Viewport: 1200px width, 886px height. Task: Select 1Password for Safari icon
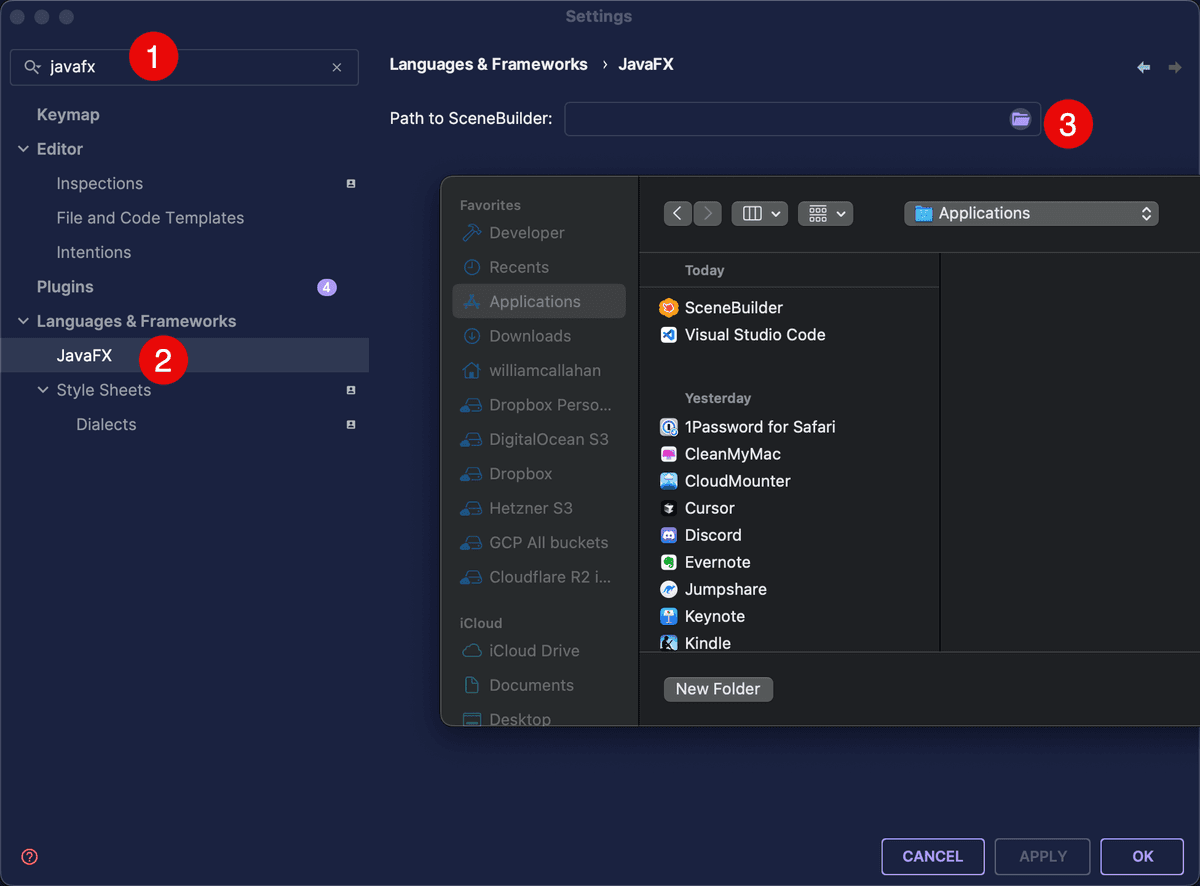668,427
